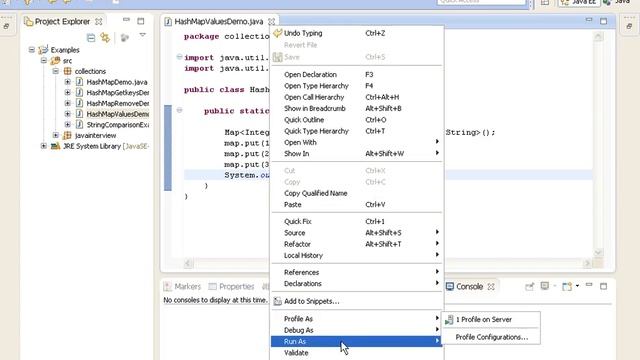640x360 pixels.
Task: Open the Local History submenu
Action: coord(357,255)
